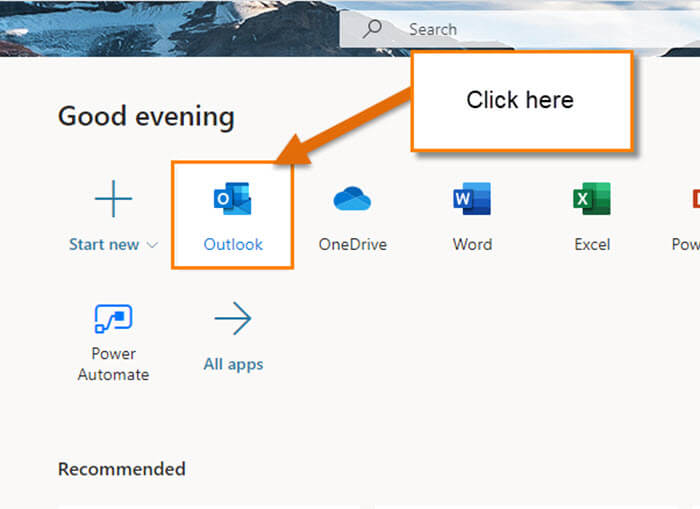Click the Start new plus icon

[x=113, y=199]
